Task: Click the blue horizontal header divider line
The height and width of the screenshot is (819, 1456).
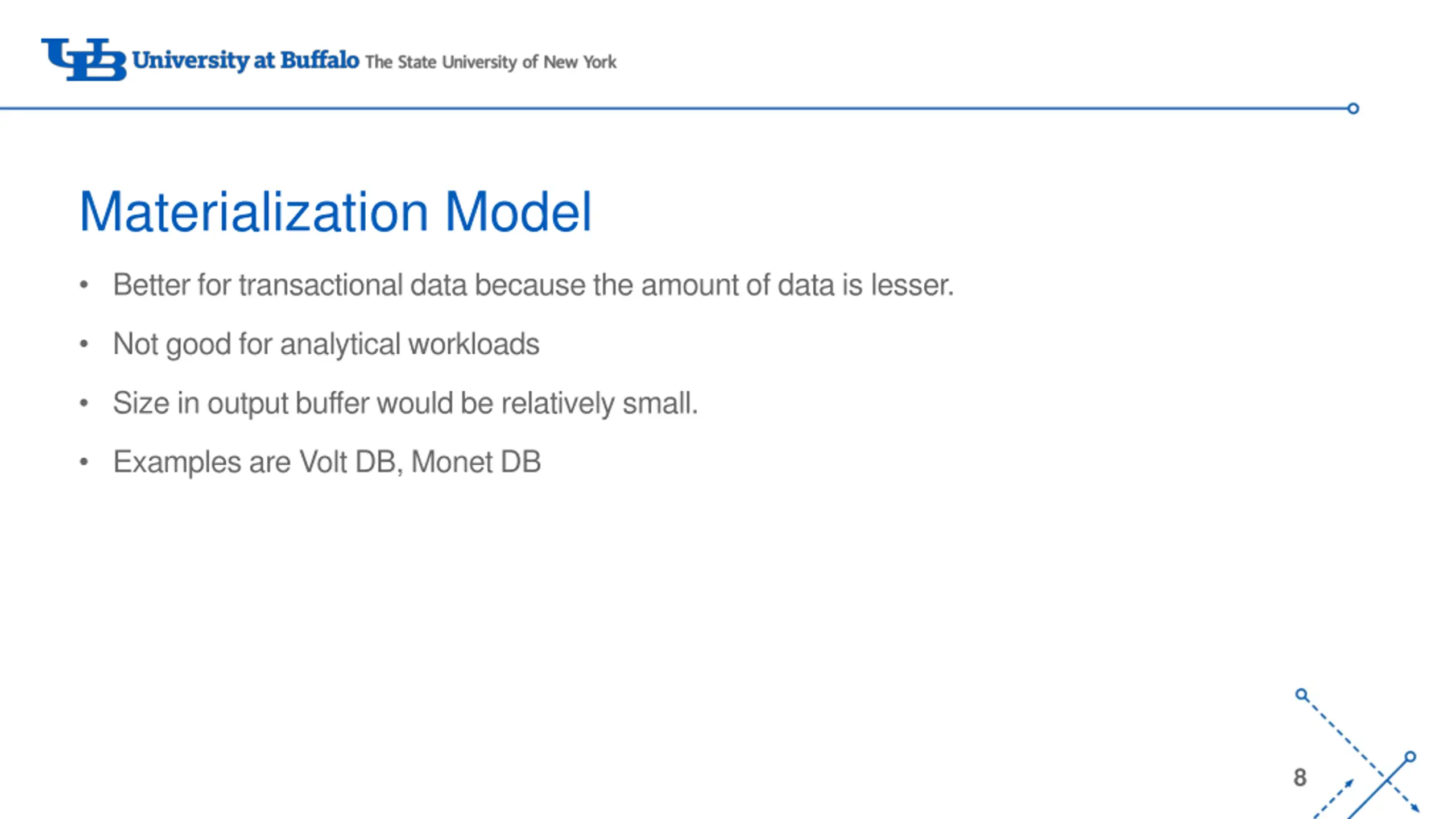Action: coord(673,108)
